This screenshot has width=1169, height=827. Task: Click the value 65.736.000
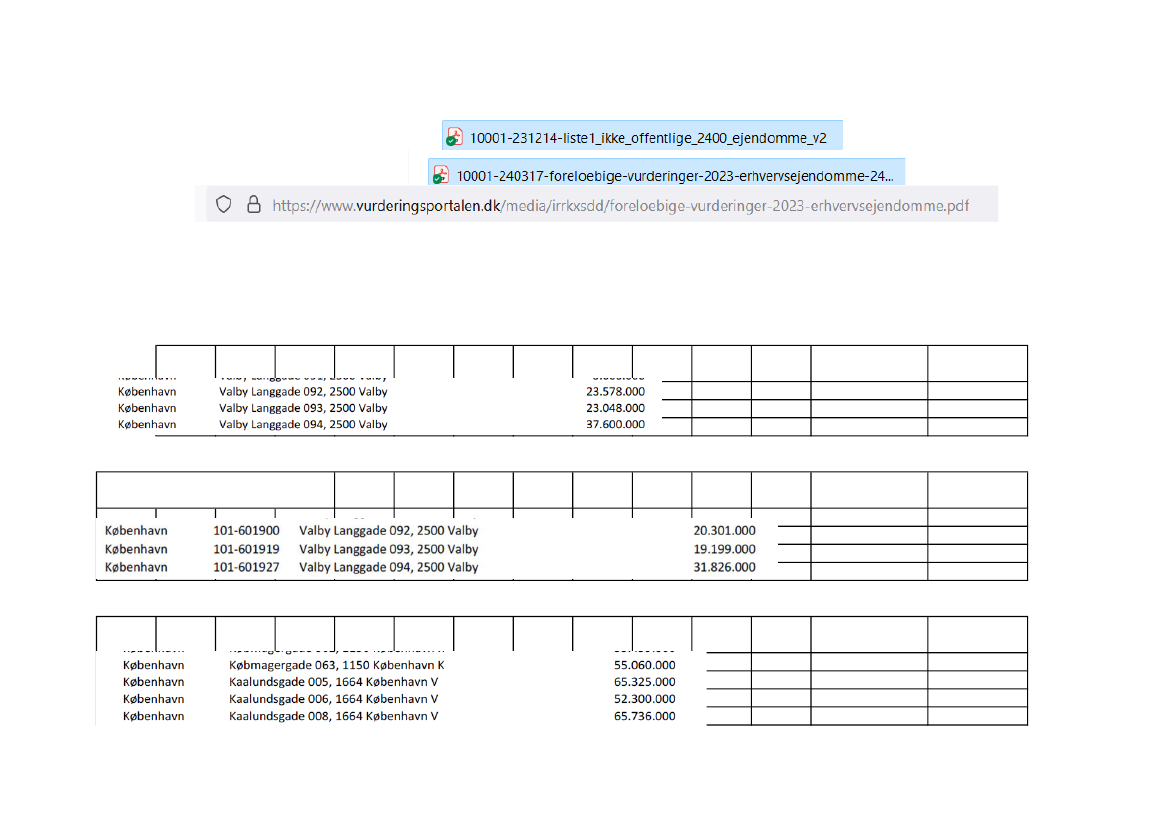644,716
